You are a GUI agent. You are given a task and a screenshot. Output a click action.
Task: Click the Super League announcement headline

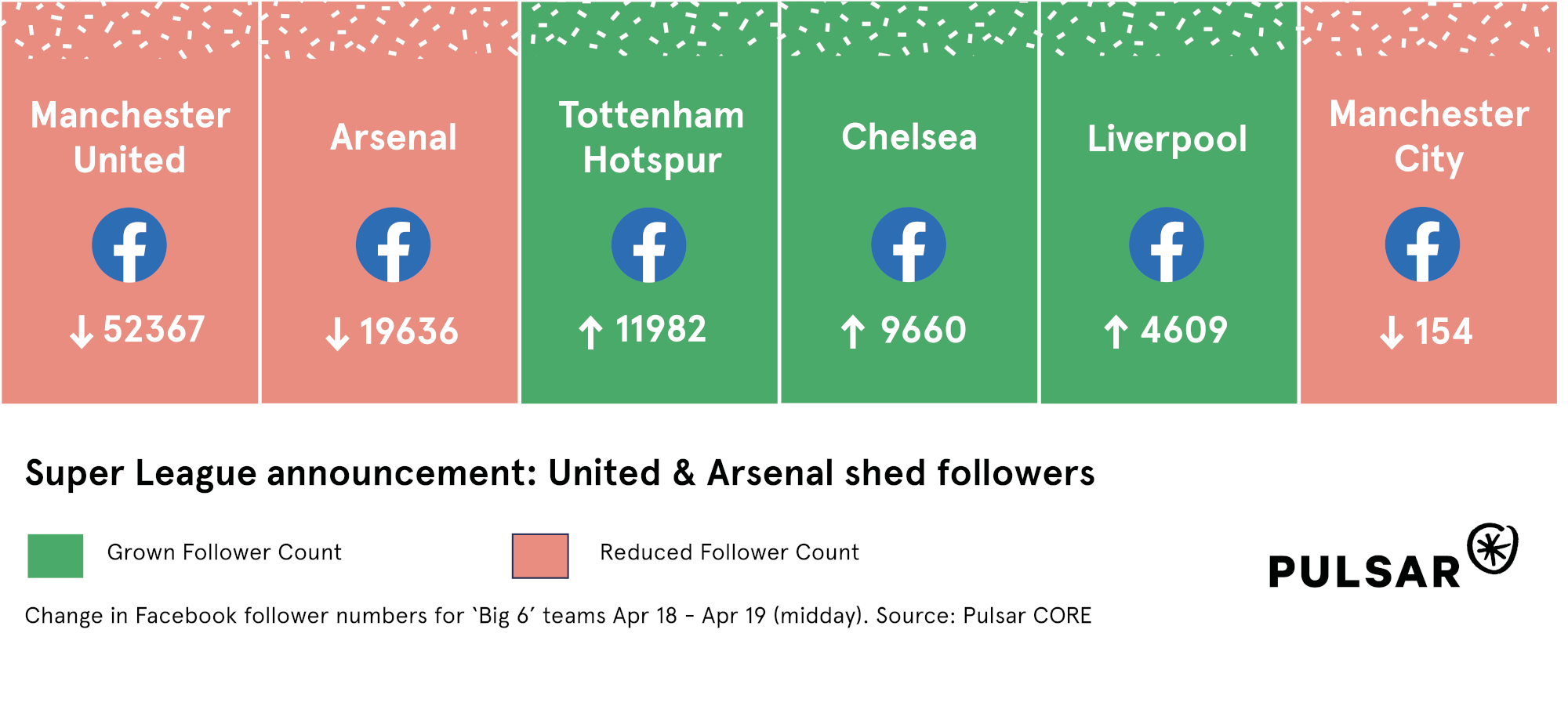pos(560,473)
